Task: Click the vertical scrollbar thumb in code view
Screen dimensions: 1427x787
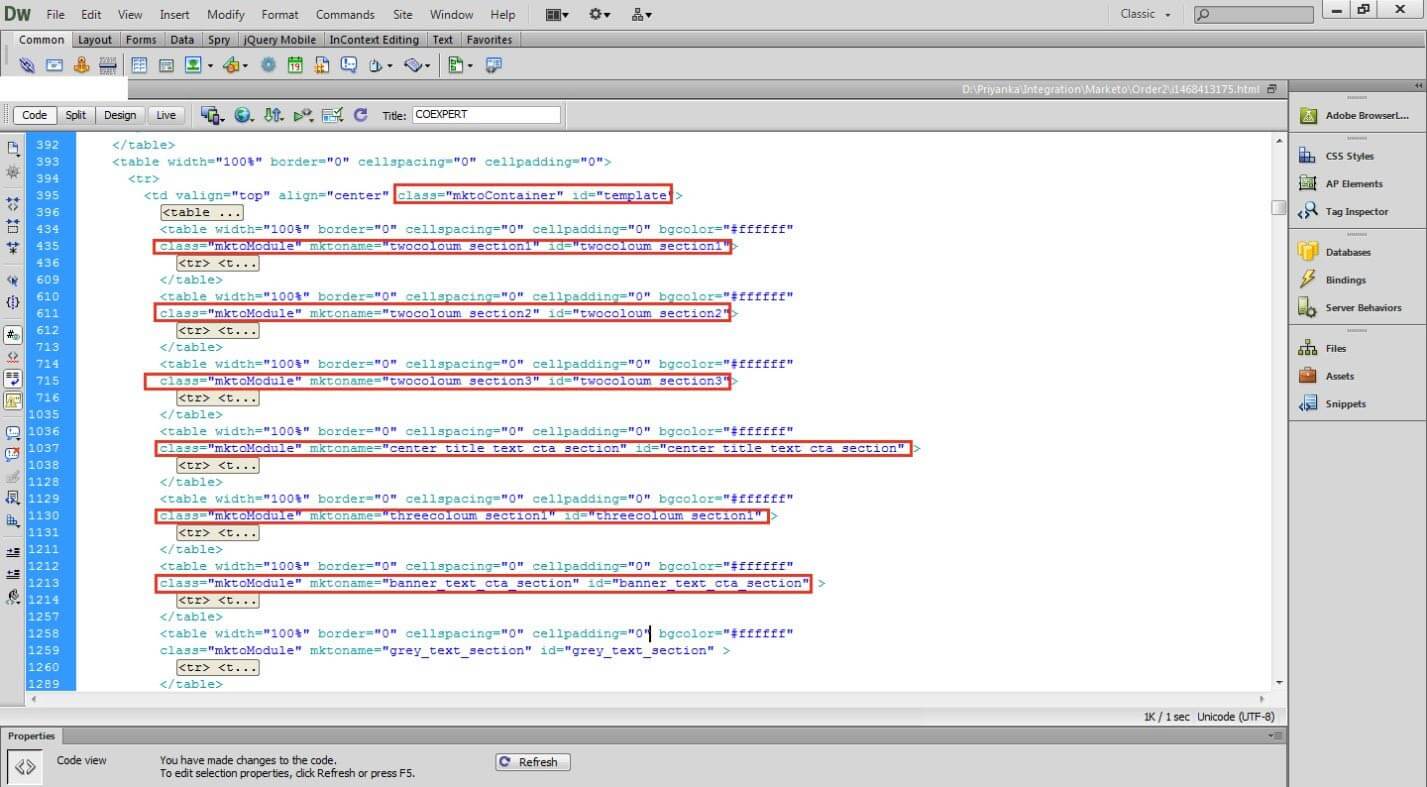Action: pos(1278,207)
